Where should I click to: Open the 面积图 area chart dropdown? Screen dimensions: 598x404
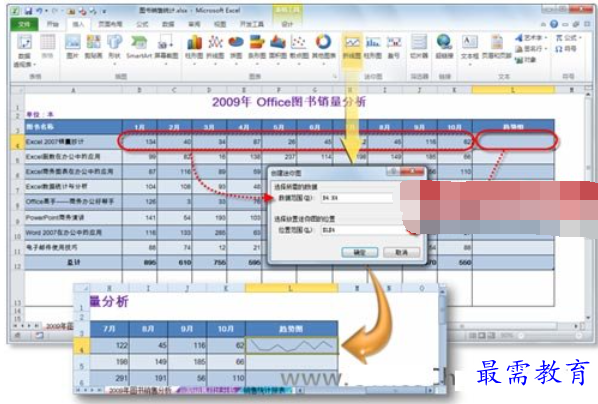278,63
